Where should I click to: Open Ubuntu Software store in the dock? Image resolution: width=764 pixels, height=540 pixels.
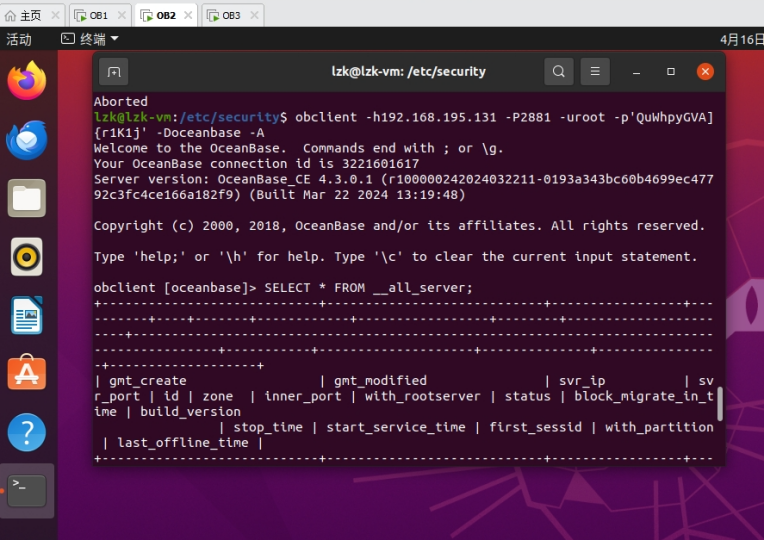point(27,373)
